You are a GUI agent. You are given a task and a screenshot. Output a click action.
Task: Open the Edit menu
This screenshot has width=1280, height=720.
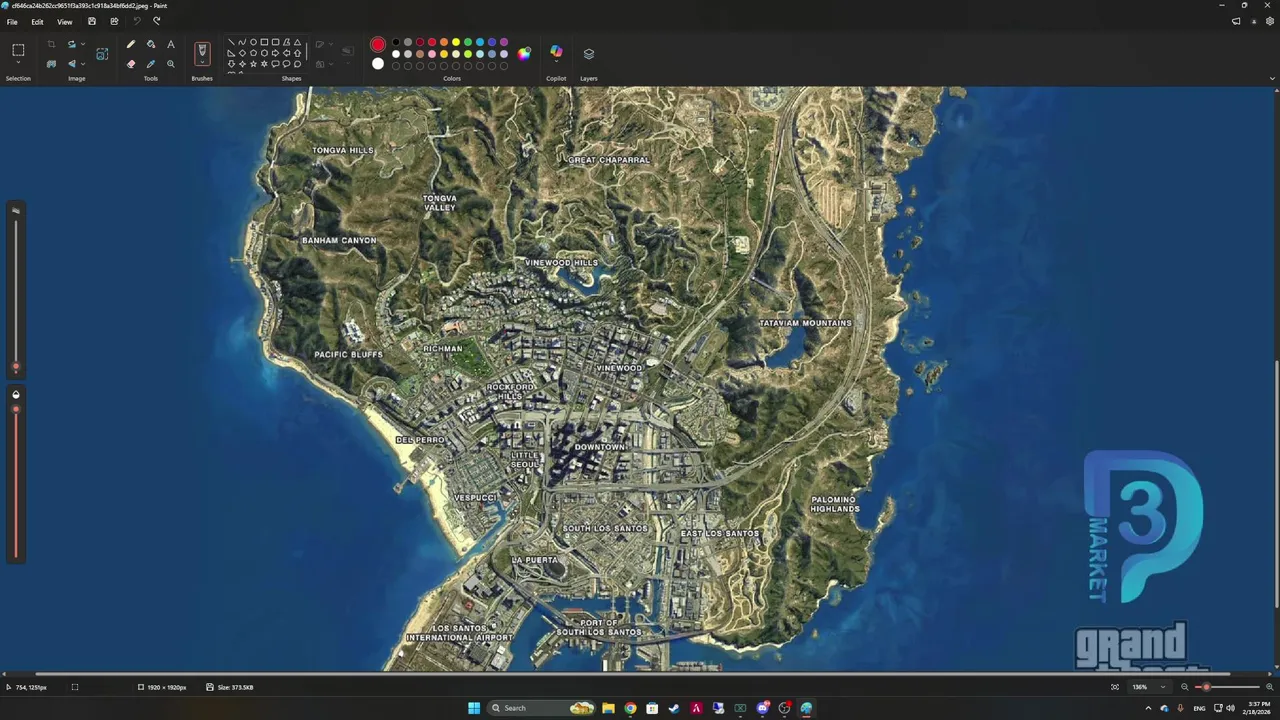tap(37, 21)
